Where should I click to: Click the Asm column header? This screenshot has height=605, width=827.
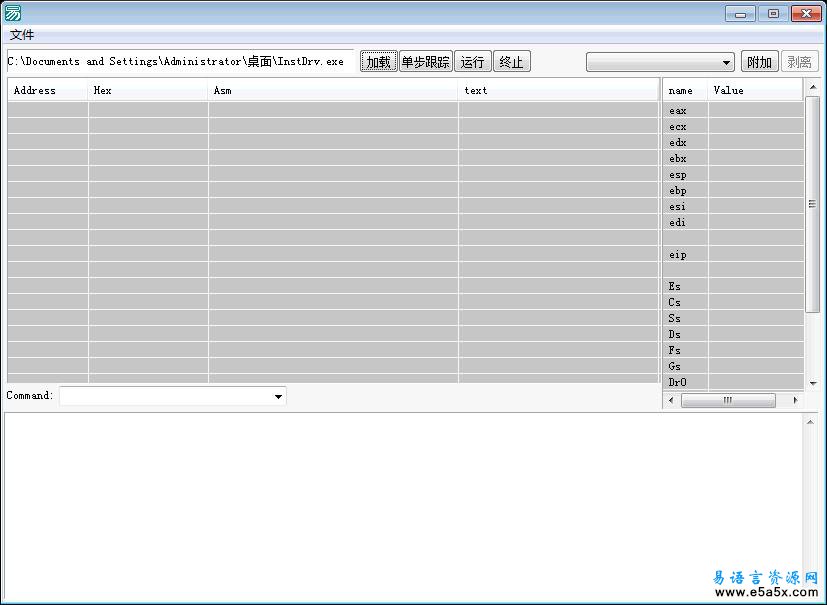(333, 90)
